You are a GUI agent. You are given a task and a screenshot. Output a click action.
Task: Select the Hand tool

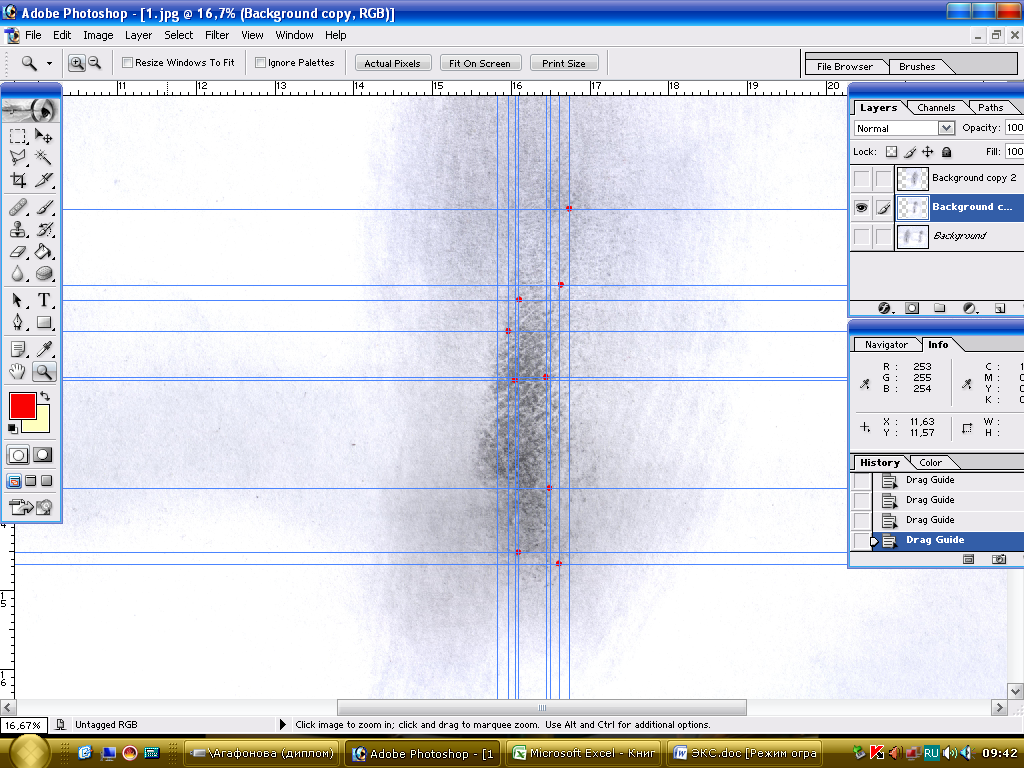18,372
